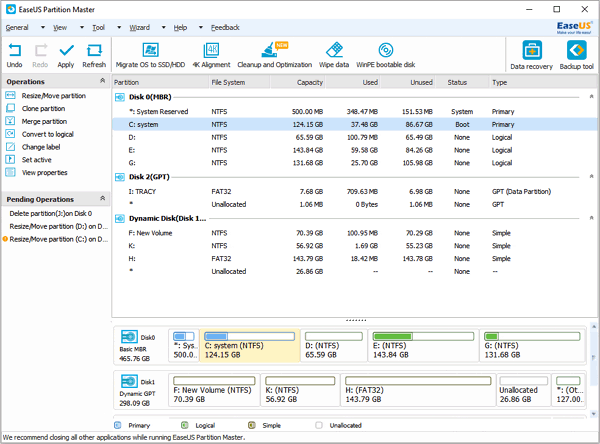The width and height of the screenshot is (600, 444).
Task: Click the E: (NTFS) block in disk map
Action: tap(423, 345)
